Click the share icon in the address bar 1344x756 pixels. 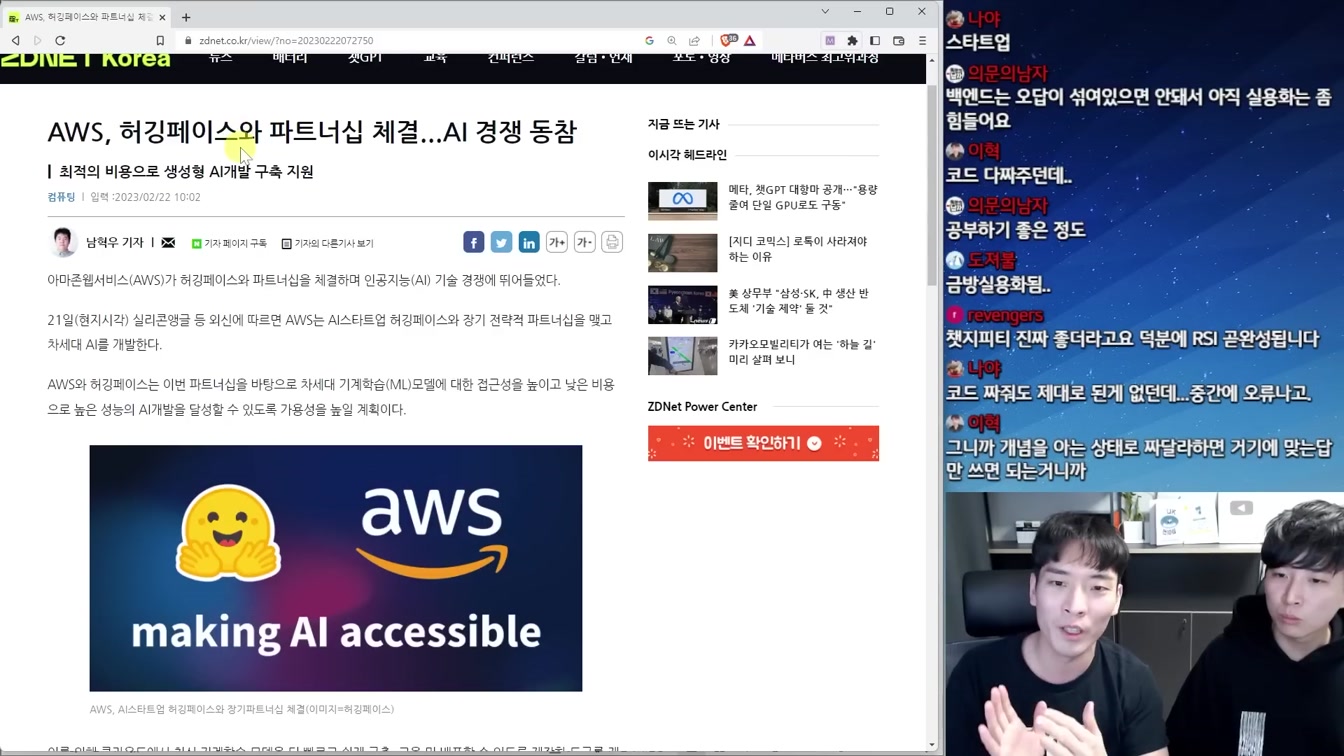click(x=694, y=41)
